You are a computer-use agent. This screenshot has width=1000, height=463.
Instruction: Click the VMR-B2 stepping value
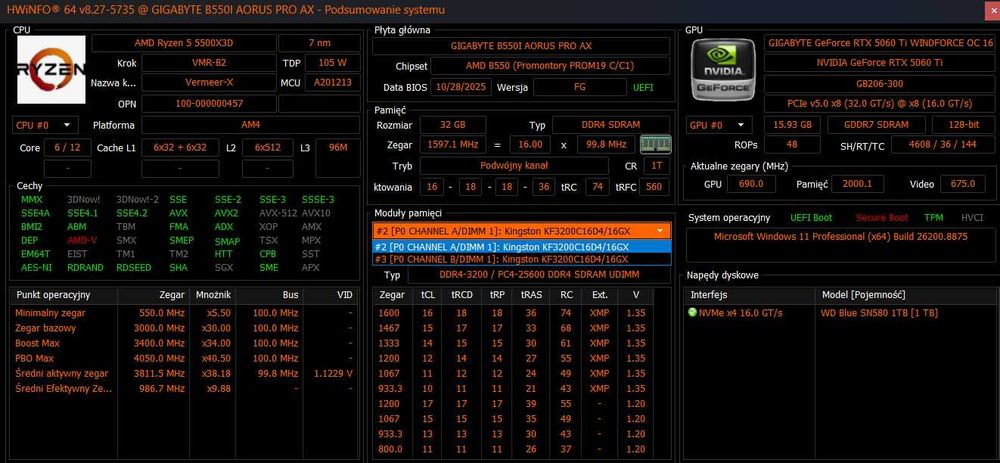pyautogui.click(x=209, y=63)
